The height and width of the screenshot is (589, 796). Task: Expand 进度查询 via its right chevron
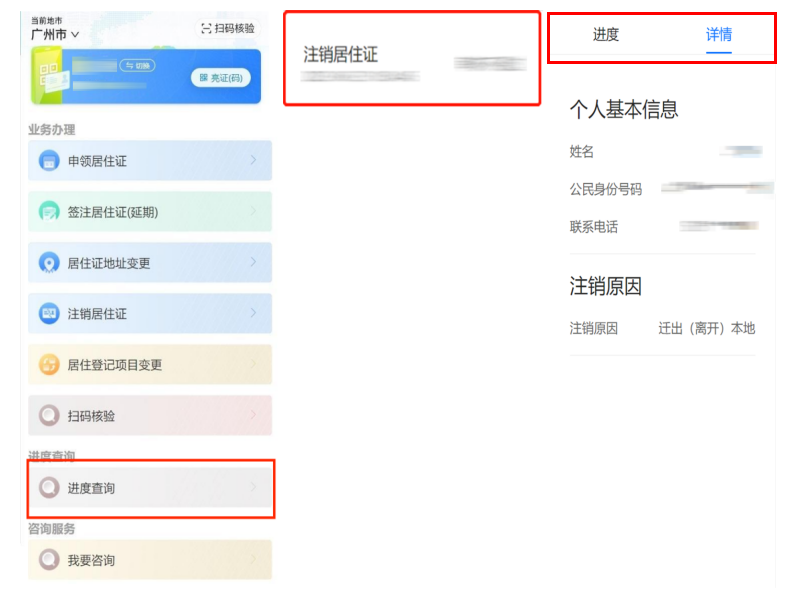pos(253,488)
